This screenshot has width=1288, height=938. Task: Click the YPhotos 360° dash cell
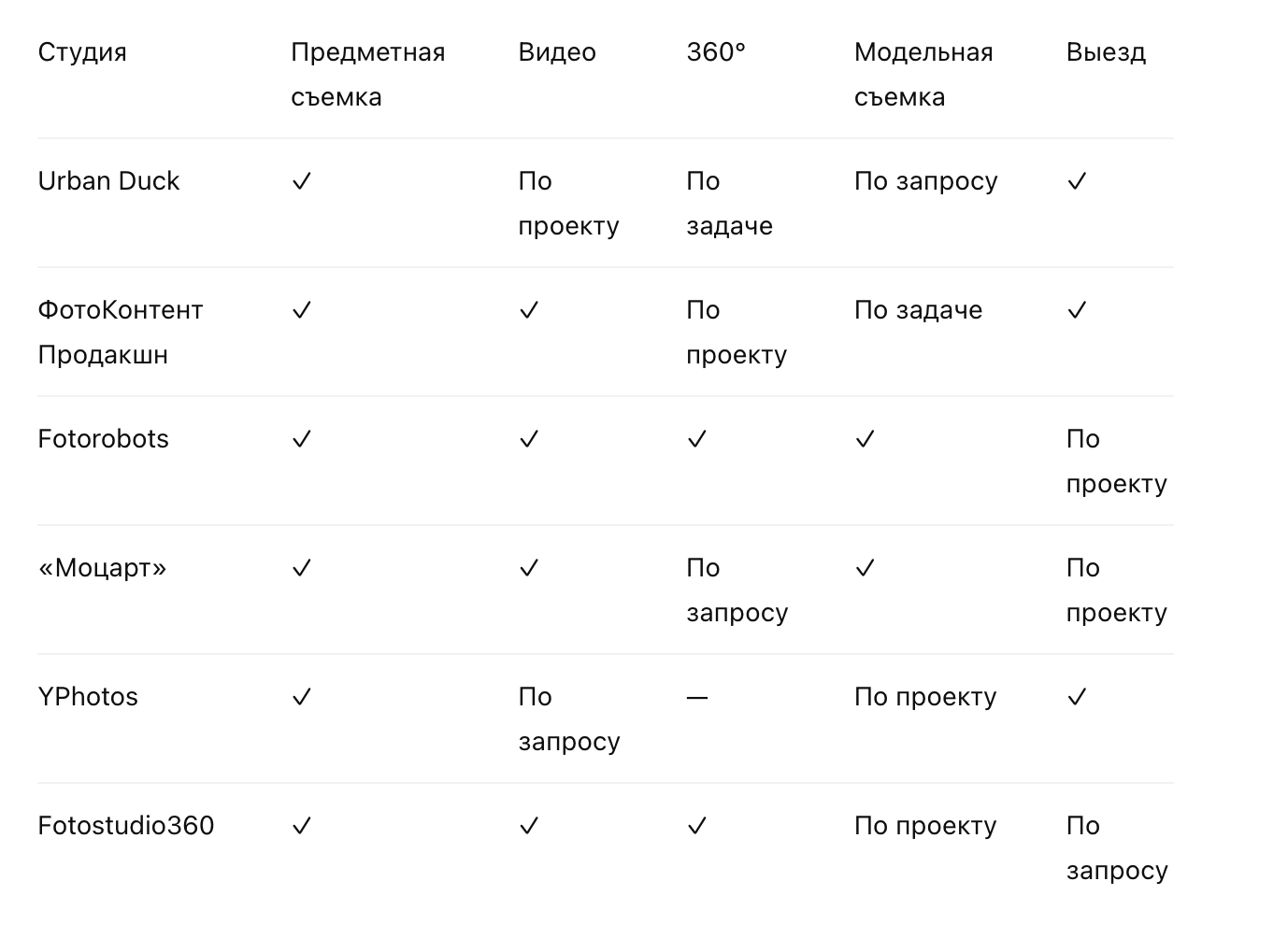click(697, 697)
